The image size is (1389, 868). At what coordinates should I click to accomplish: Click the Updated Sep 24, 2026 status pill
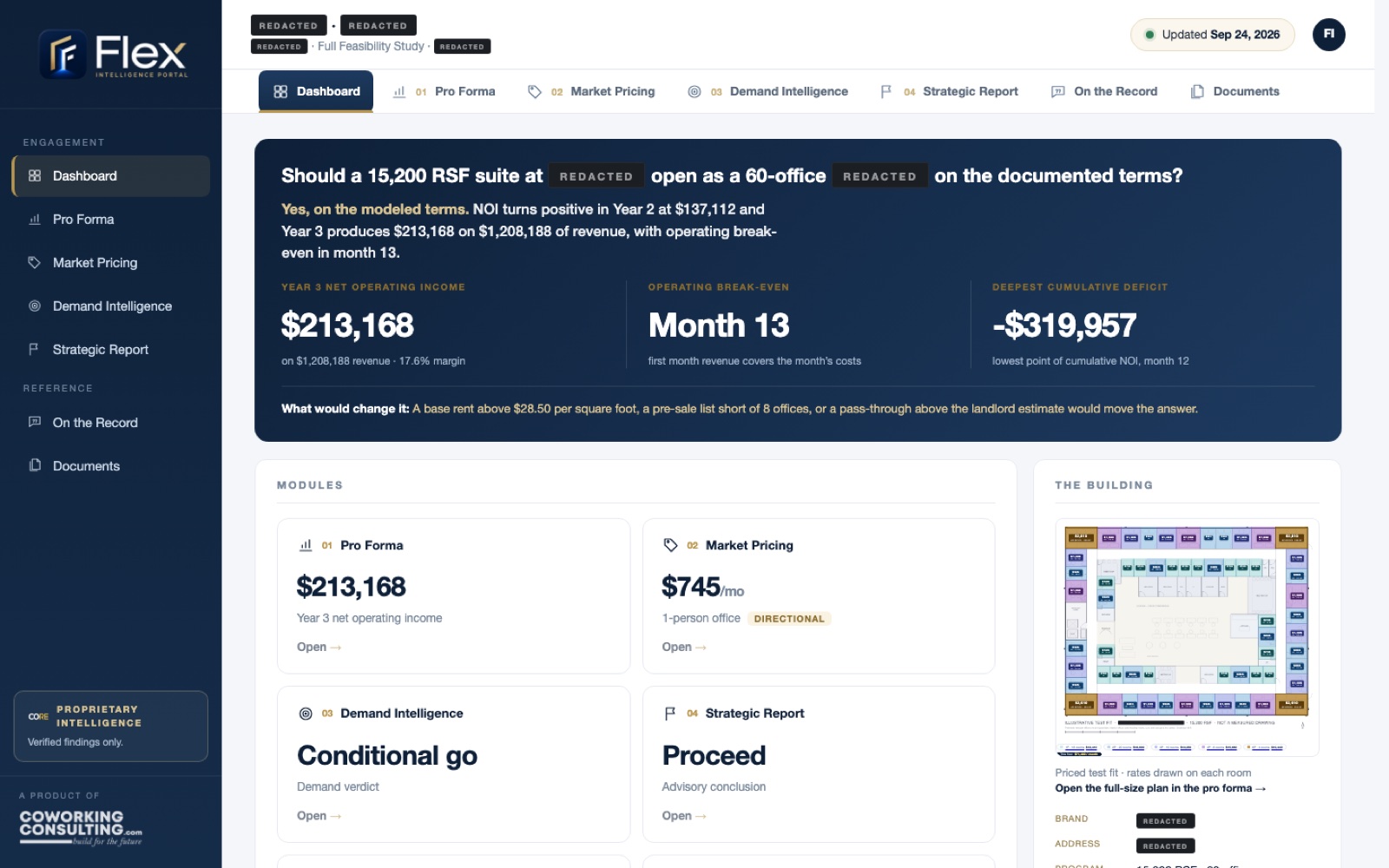1212,35
